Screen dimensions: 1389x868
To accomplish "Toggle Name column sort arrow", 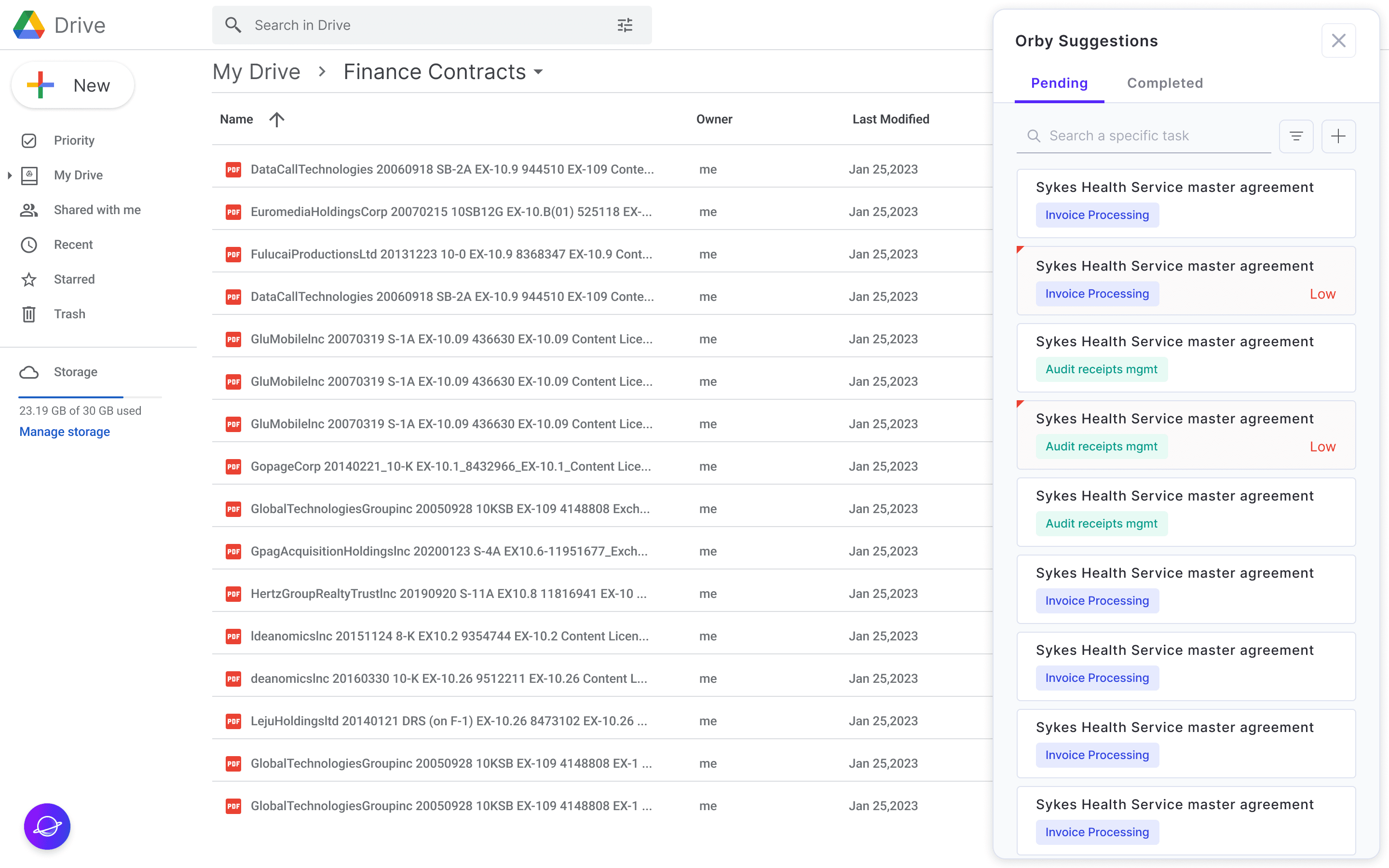I will 277,120.
